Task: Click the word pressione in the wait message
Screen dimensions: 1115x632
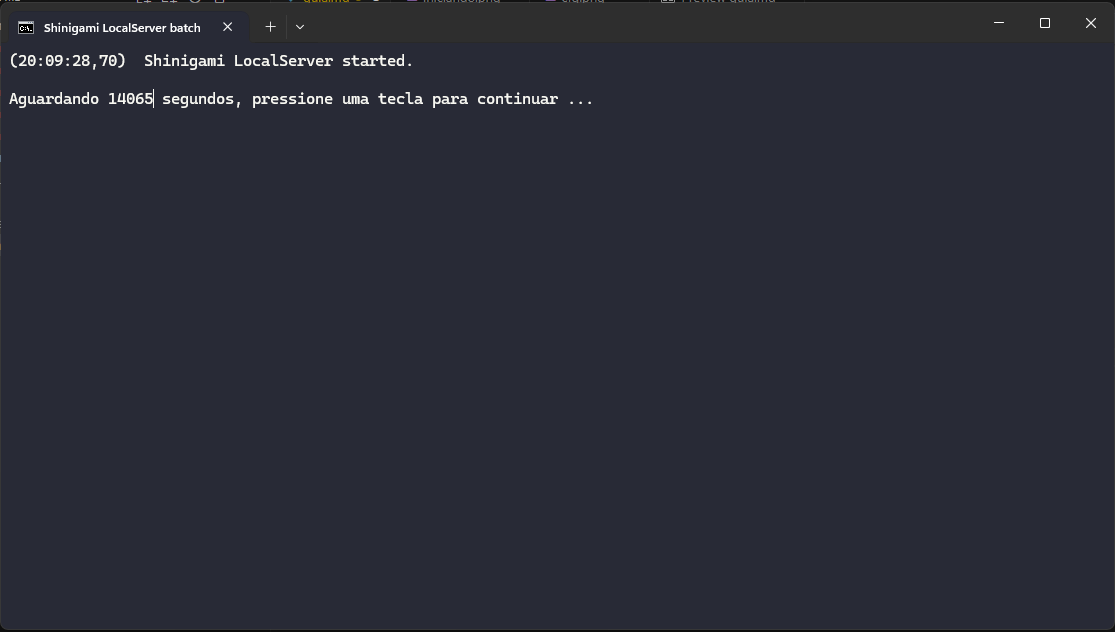Action: [x=292, y=99]
